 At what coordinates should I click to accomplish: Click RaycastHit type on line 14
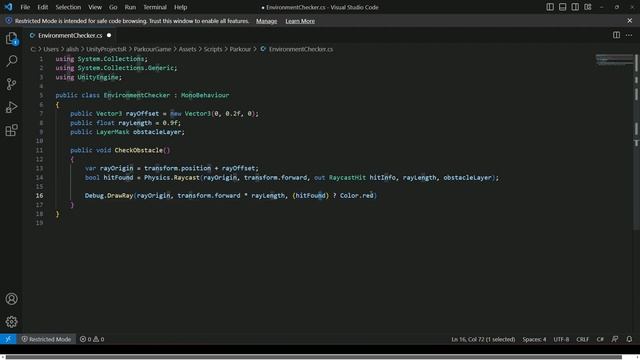(347, 178)
